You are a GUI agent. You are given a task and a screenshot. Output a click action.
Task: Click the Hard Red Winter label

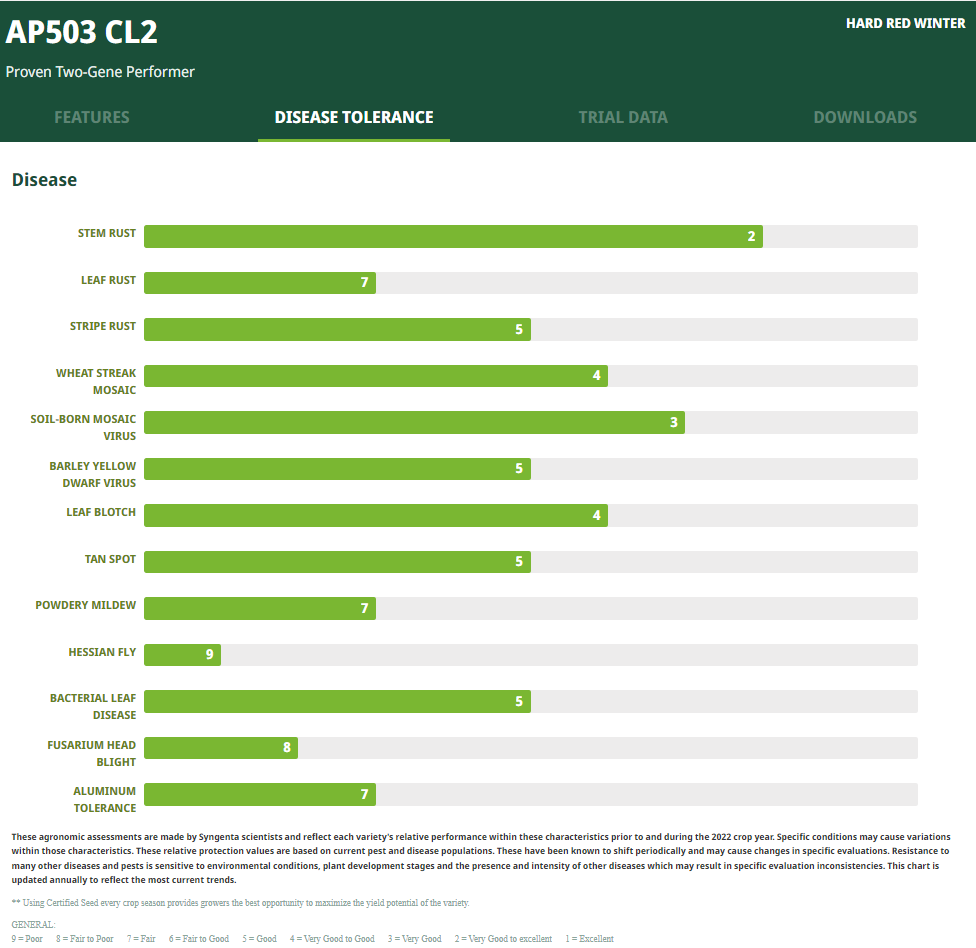click(906, 23)
